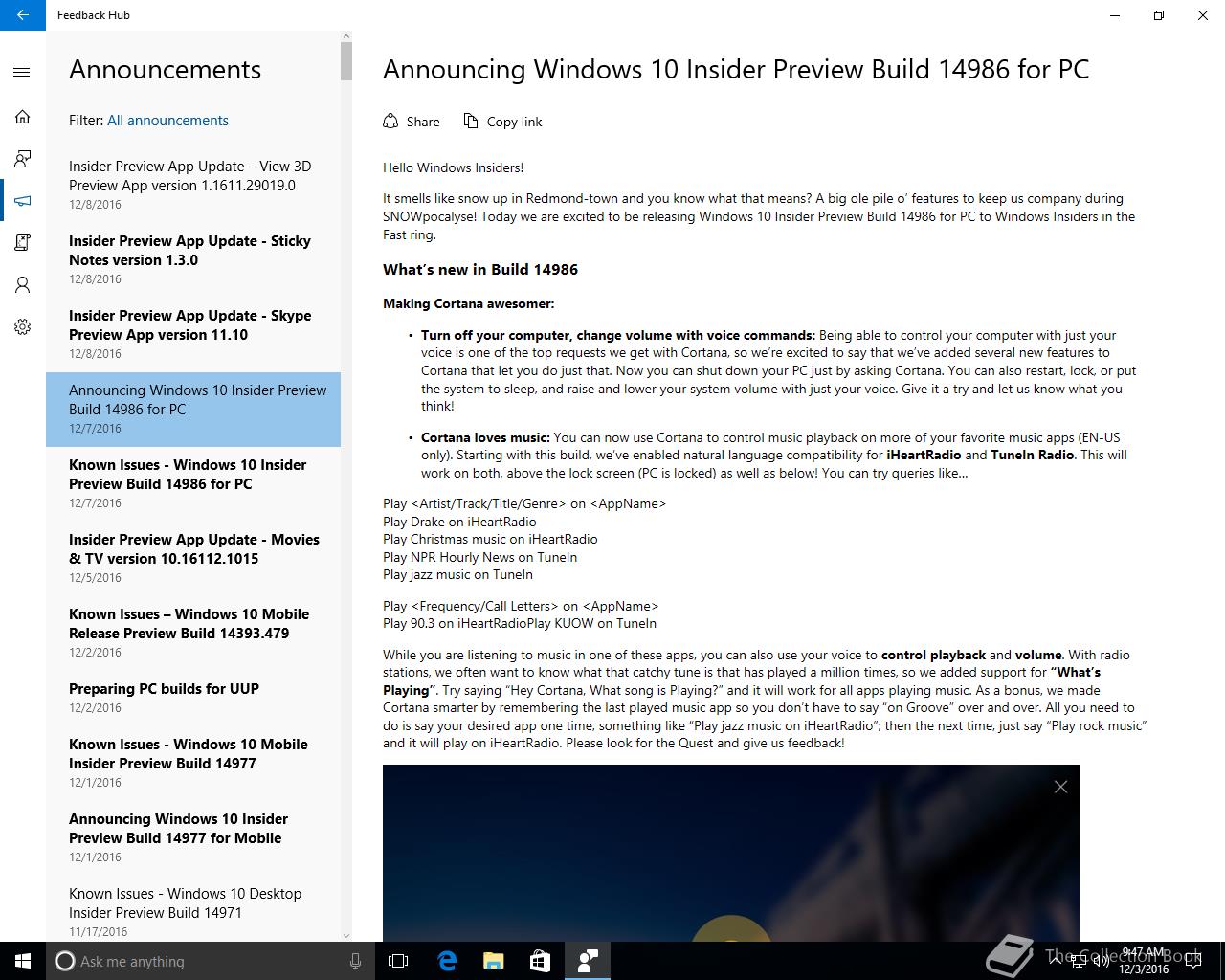The image size is (1225, 980).
Task: Open Movies & TV version 10.16112.1015 announcement
Action: [x=193, y=559]
